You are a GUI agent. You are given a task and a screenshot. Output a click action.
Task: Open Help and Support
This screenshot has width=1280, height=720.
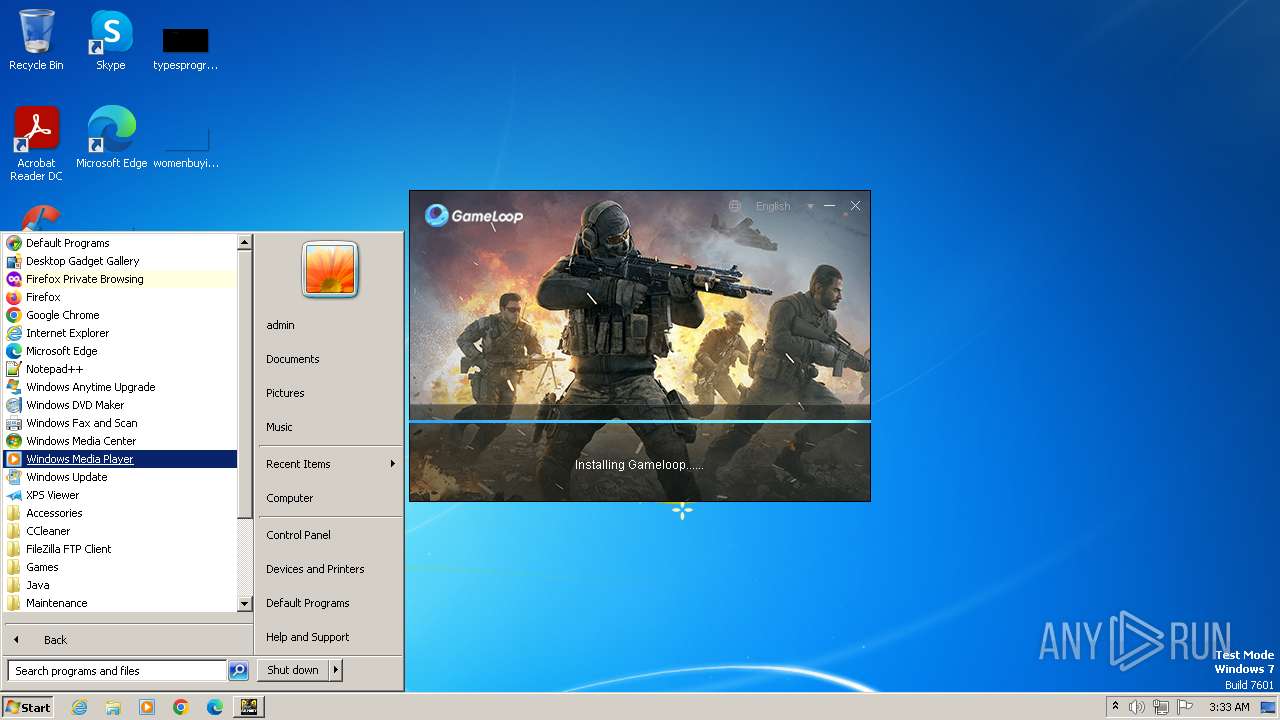329,637
